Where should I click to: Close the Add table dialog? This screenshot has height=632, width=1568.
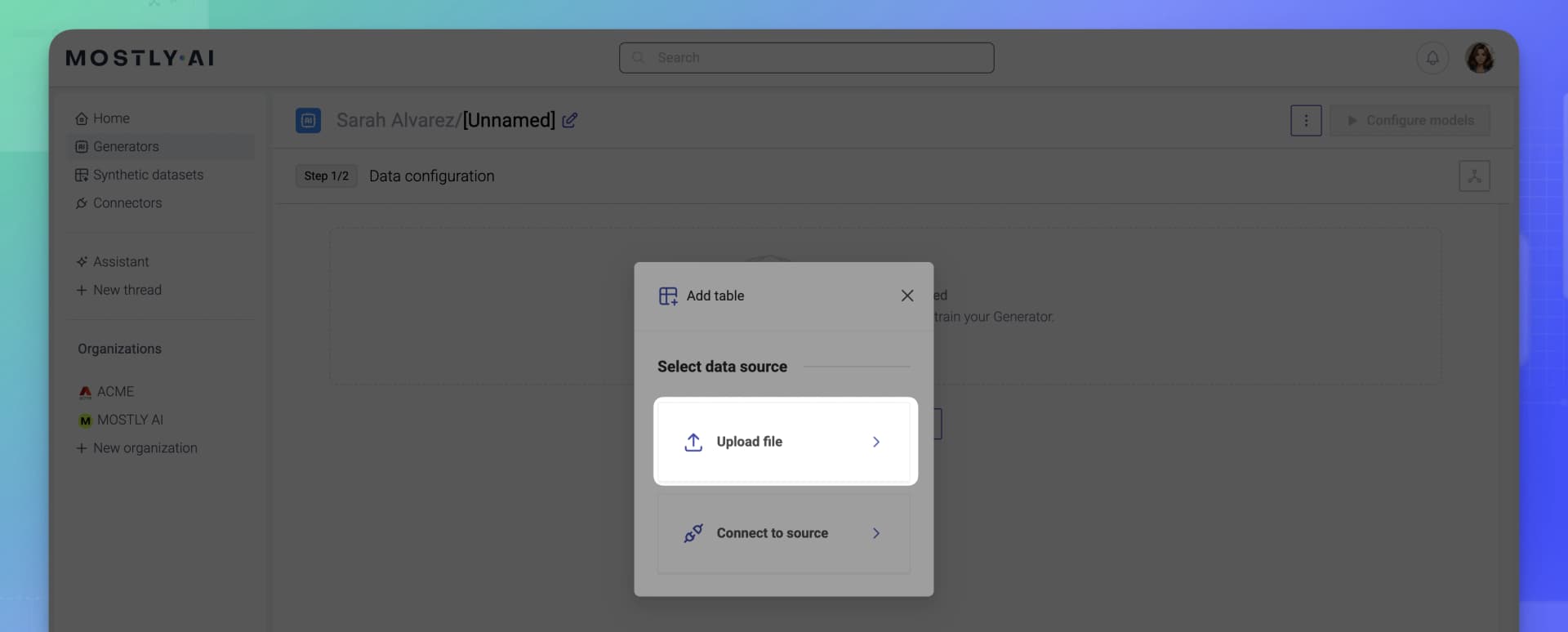pyautogui.click(x=906, y=296)
